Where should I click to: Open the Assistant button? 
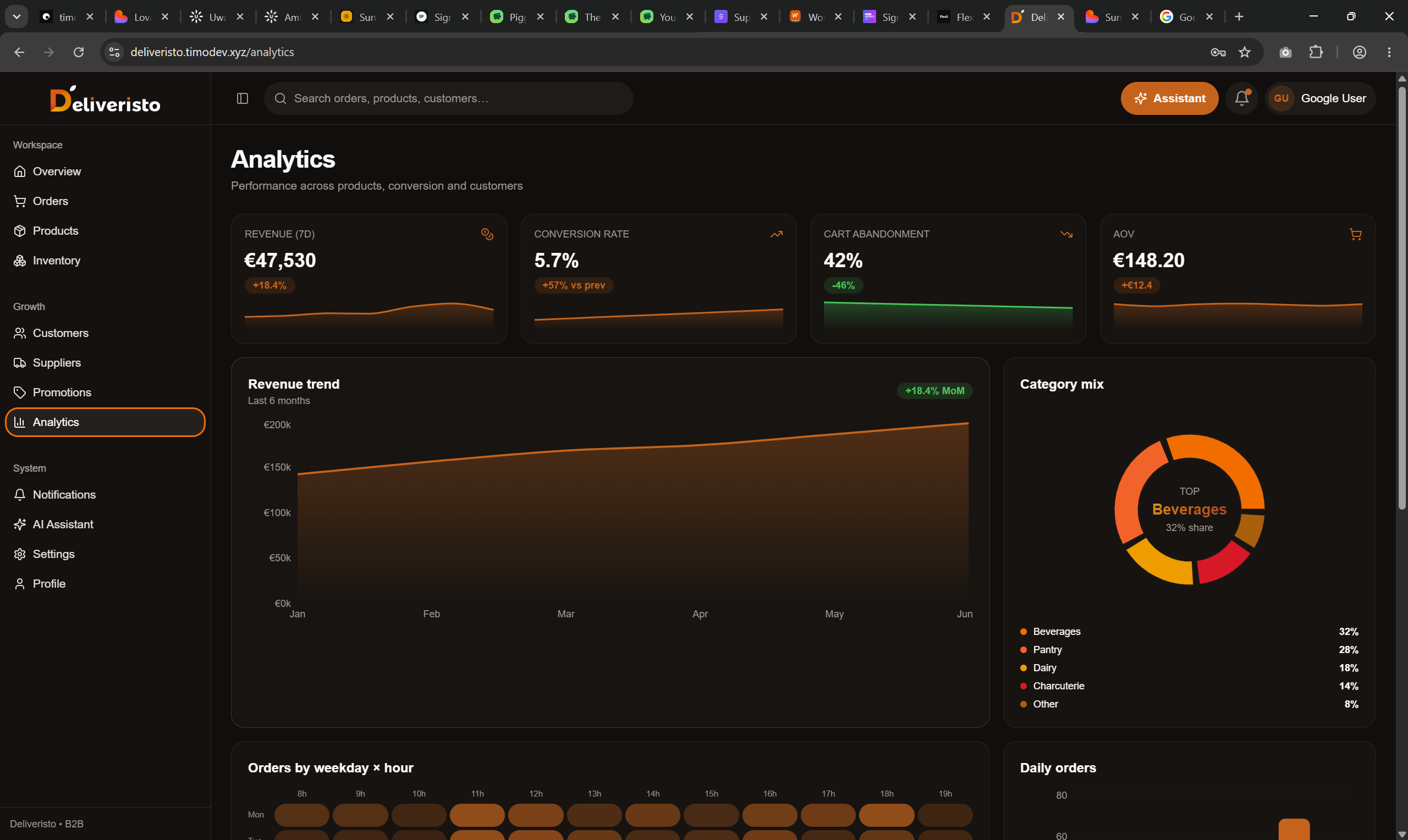(x=1169, y=98)
